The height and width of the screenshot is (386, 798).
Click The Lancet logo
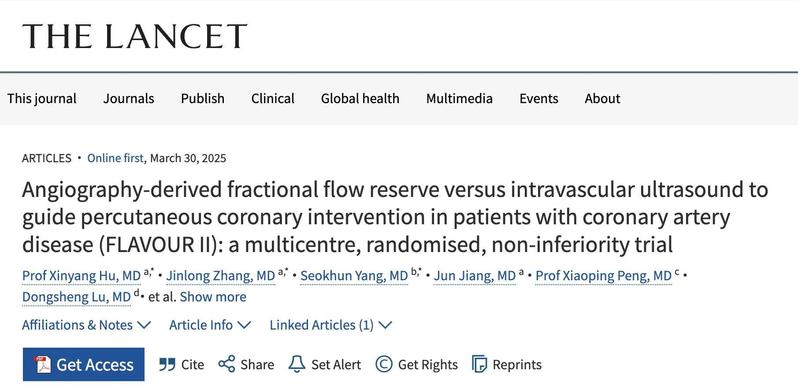pos(135,36)
